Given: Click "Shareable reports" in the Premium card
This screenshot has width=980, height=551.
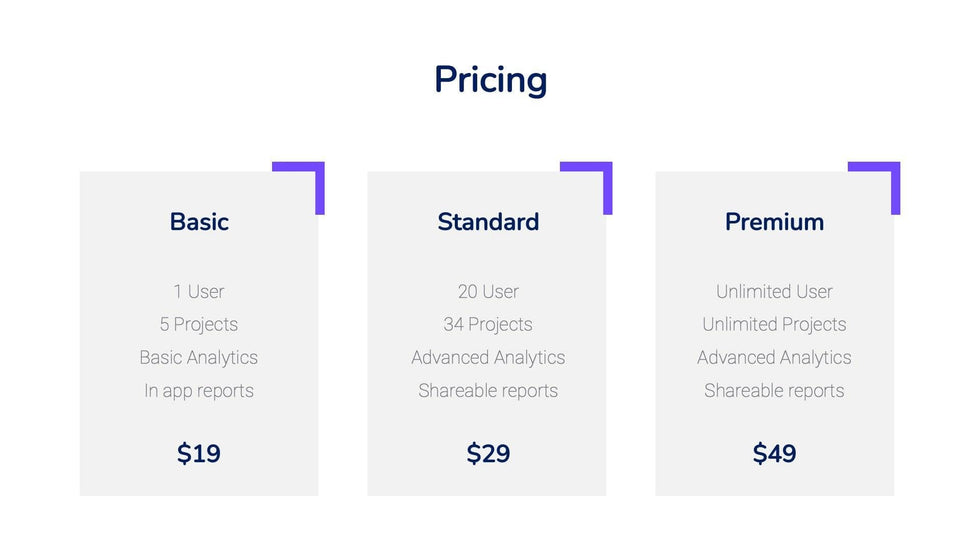Looking at the screenshot, I should pos(774,391).
